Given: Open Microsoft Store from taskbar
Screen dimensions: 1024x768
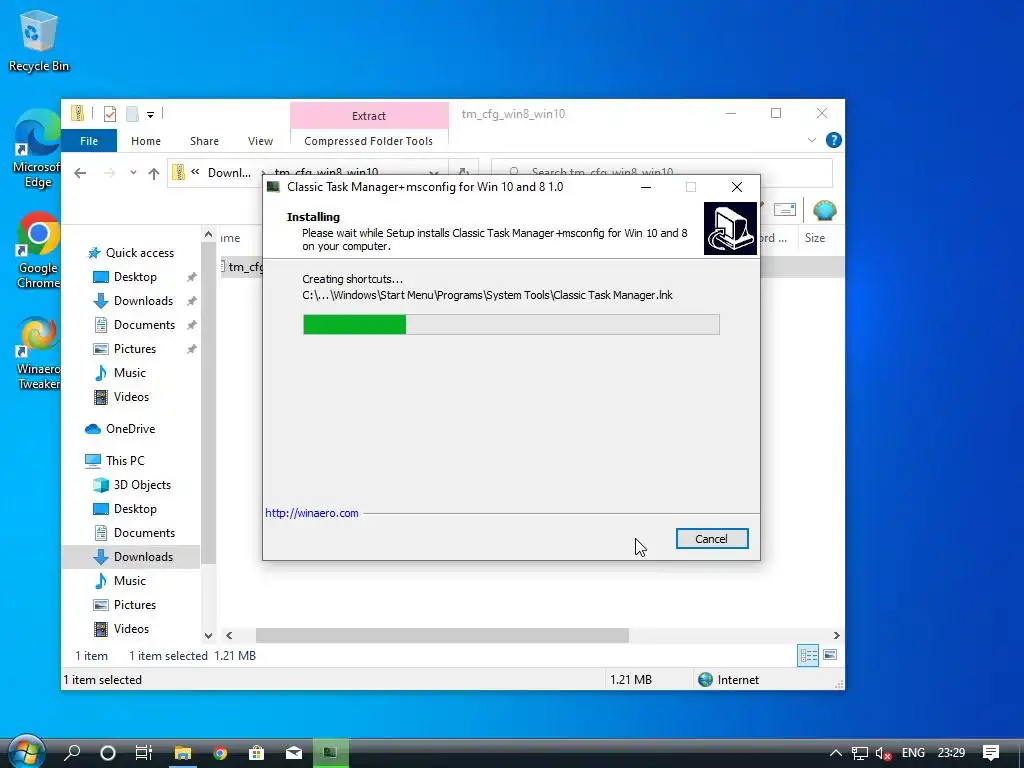Looking at the screenshot, I should 257,753.
